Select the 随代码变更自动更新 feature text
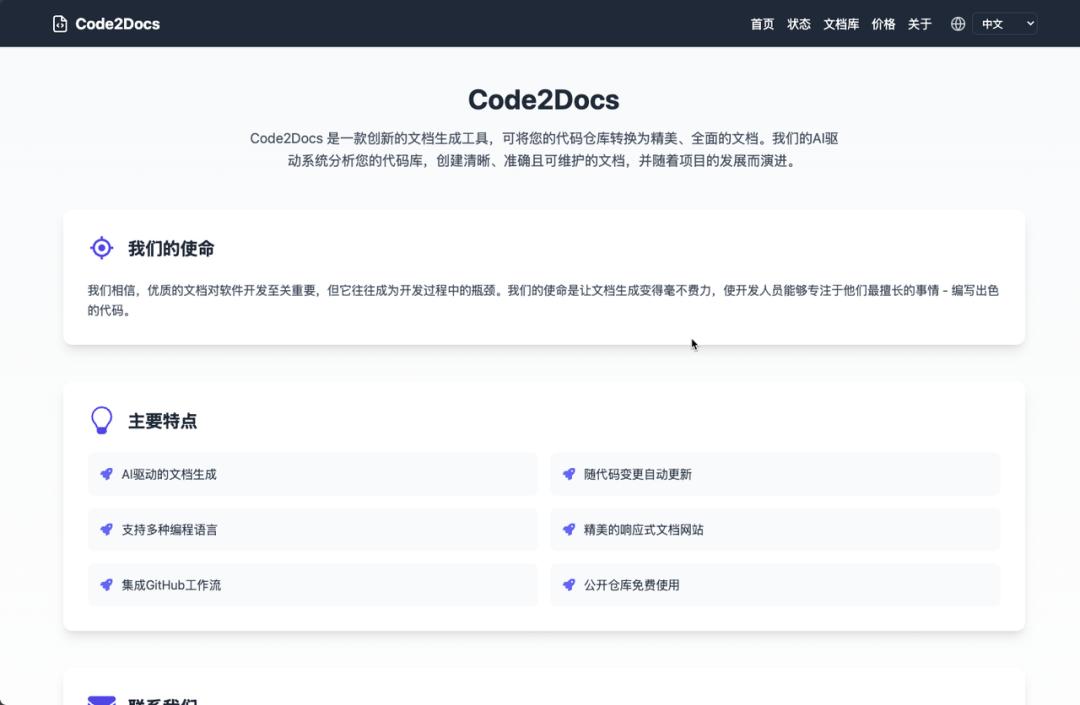1080x705 pixels. (637, 474)
